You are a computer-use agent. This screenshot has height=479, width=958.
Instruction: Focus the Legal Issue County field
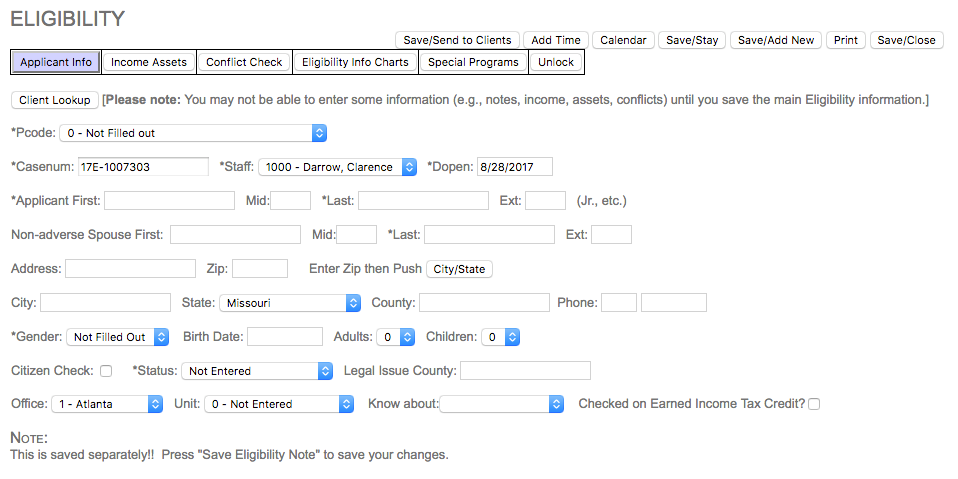tap(525, 371)
